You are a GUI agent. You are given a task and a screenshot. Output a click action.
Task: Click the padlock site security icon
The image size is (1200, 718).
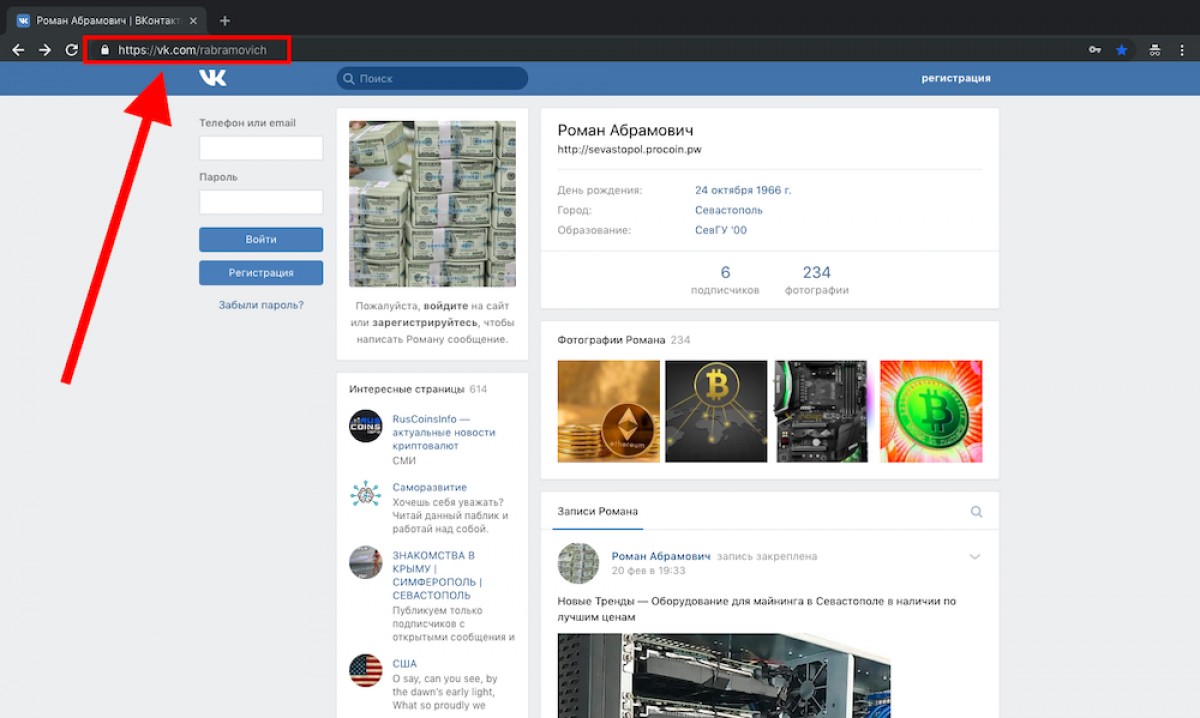pyautogui.click(x=103, y=50)
